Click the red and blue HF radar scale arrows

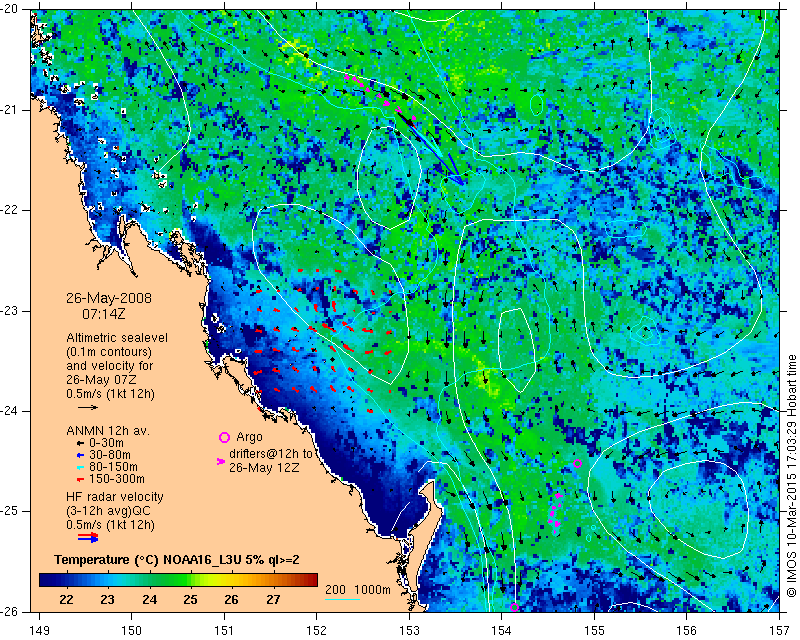coord(88,537)
